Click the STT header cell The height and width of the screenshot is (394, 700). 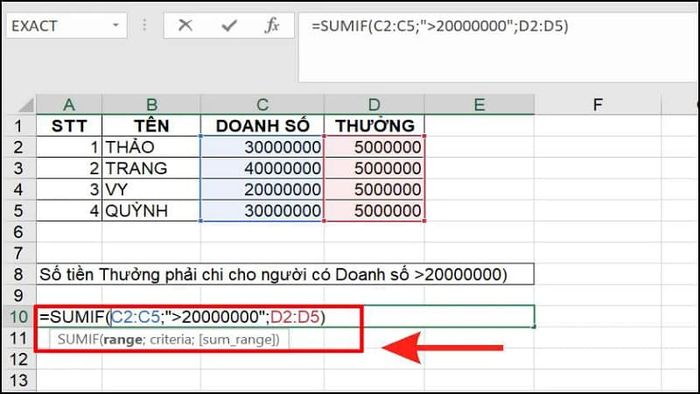coord(69,126)
